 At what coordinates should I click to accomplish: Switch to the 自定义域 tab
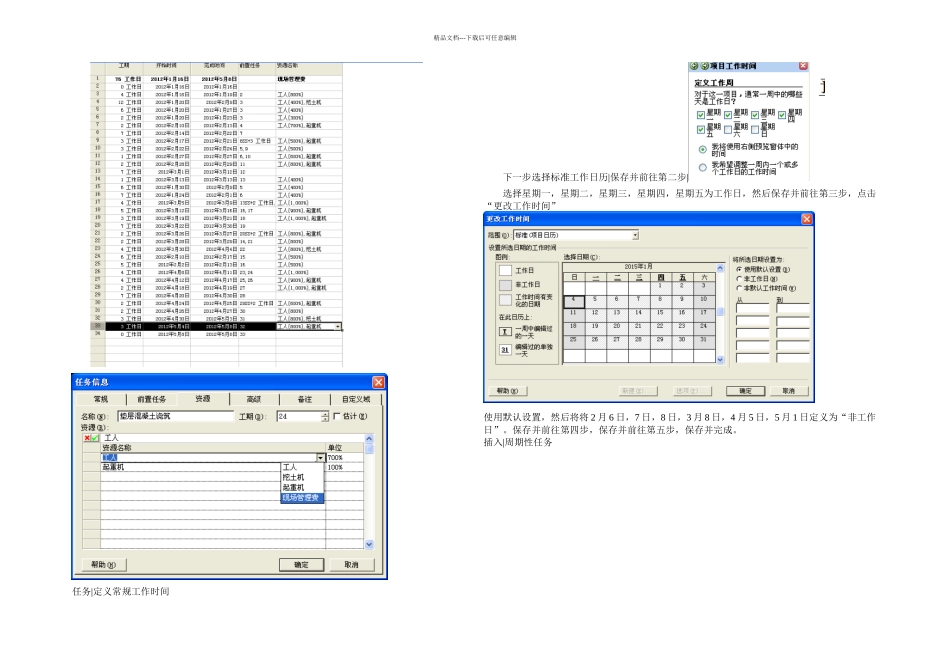(x=356, y=399)
